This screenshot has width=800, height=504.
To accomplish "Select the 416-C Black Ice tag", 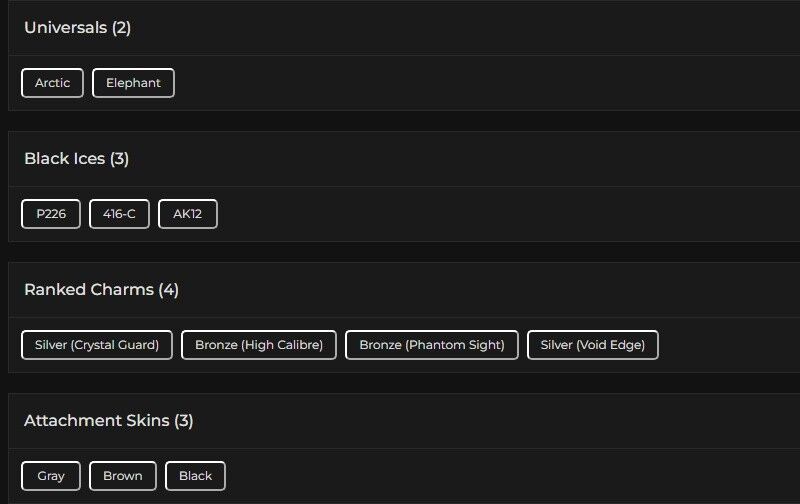I will pyautogui.click(x=119, y=214).
